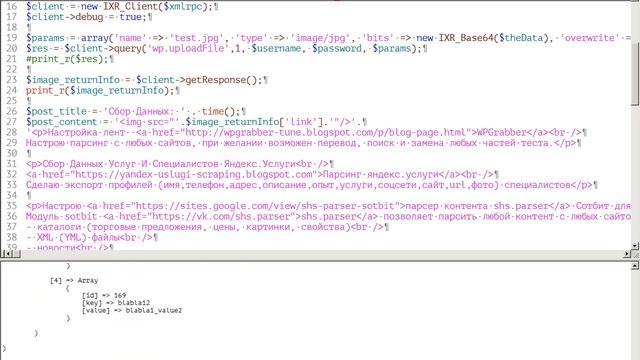Click '$post_title' variable on line 26

coord(56,111)
